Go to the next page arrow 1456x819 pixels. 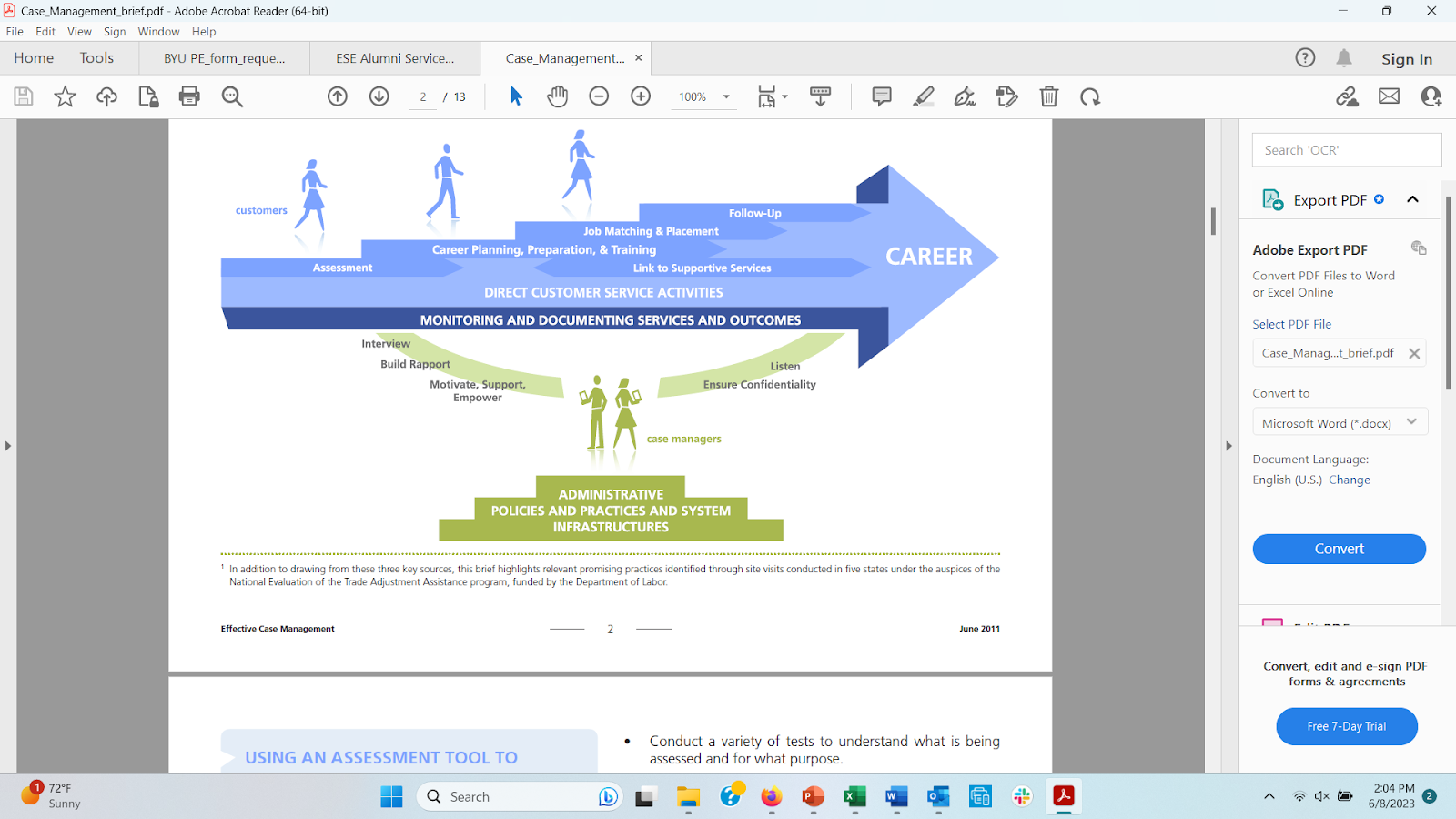pyautogui.click(x=379, y=96)
